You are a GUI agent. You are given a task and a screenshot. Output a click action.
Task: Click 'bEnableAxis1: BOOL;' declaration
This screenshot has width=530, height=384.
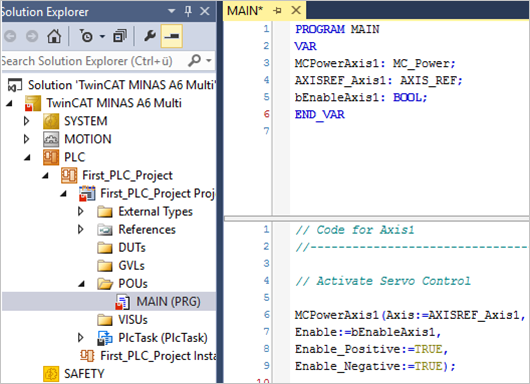[361, 97]
